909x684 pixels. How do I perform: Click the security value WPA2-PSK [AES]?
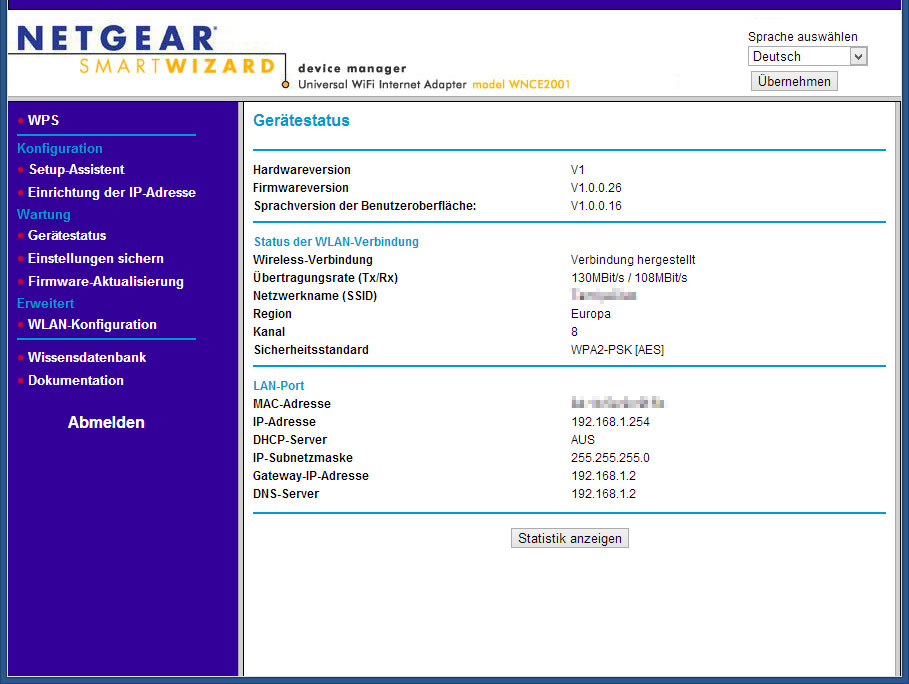pyautogui.click(x=617, y=350)
